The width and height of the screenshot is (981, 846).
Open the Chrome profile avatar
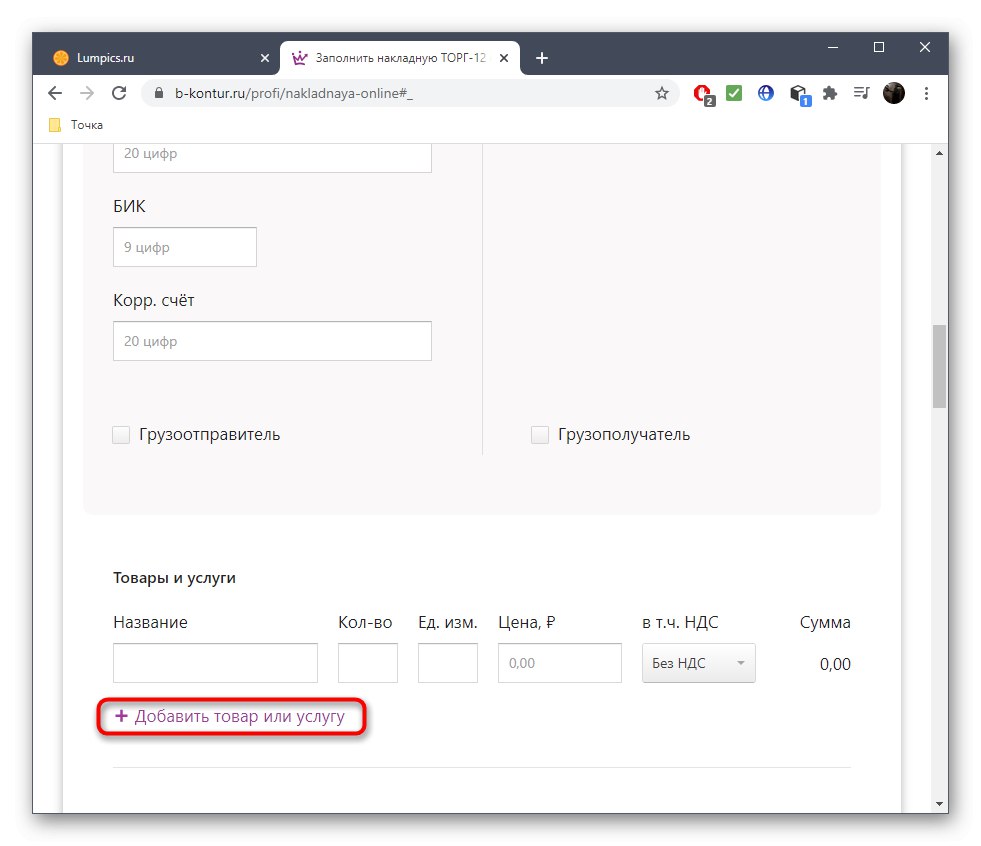(x=893, y=93)
